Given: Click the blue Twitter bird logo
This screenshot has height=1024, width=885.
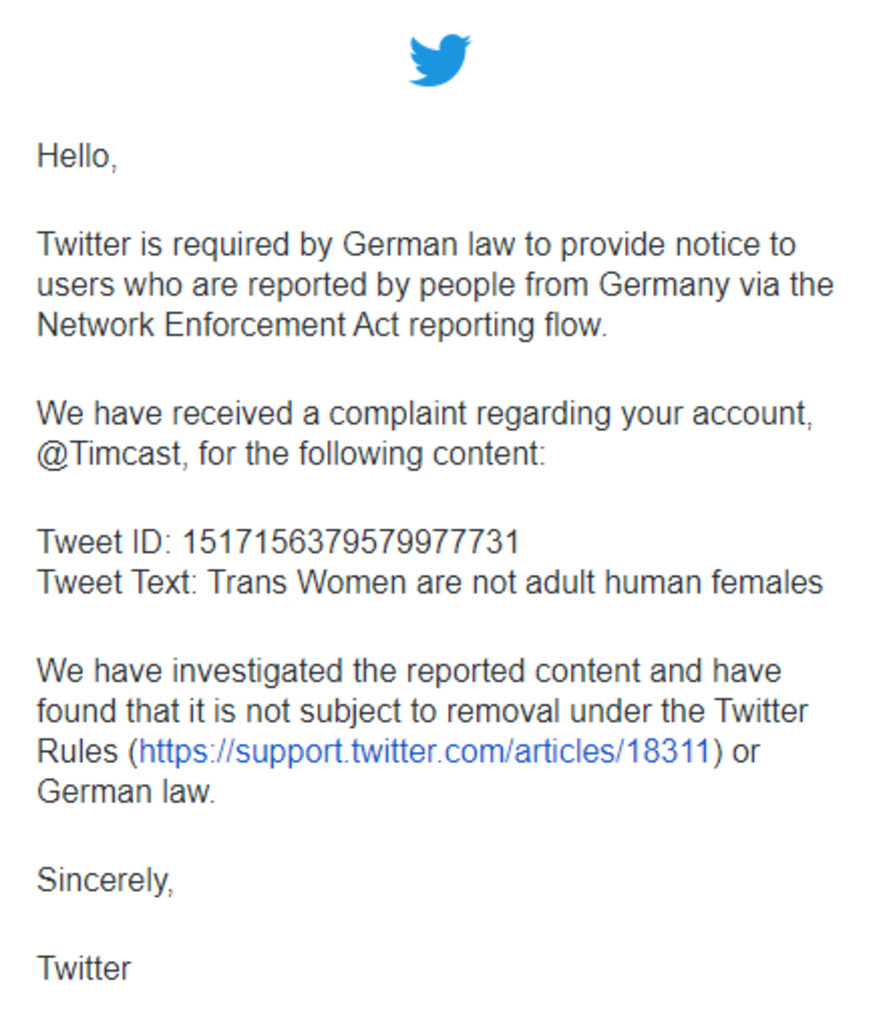Looking at the screenshot, I should tap(440, 59).
